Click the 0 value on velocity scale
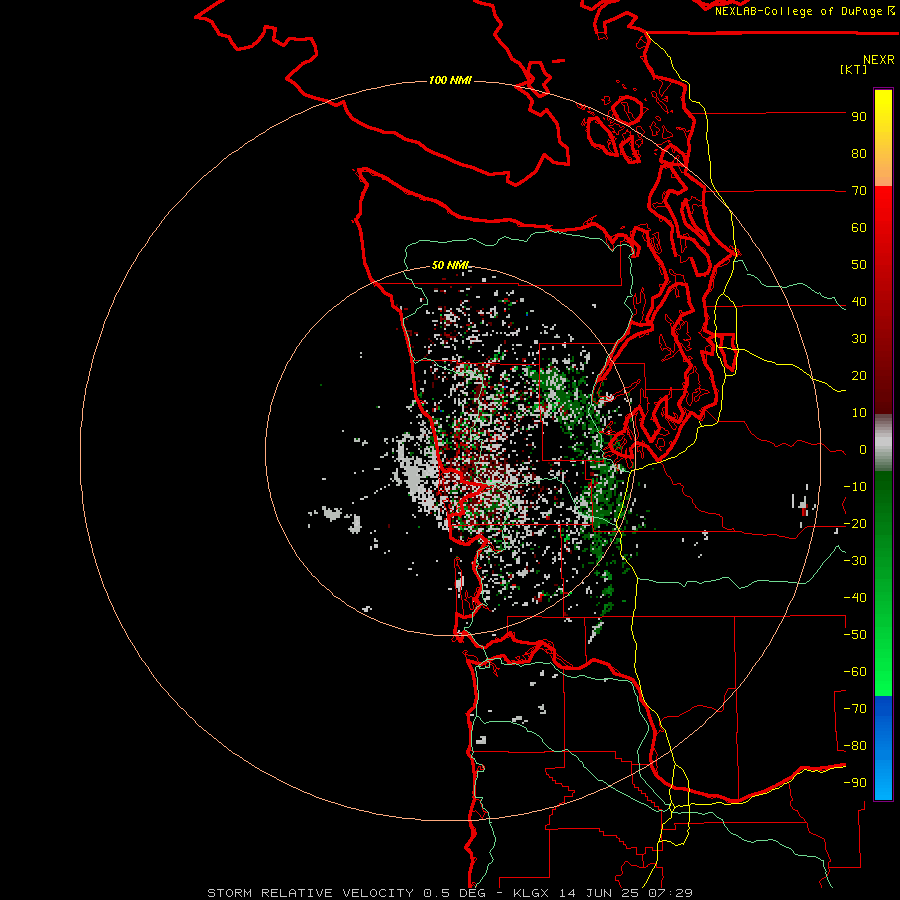This screenshot has width=900, height=900. point(863,450)
